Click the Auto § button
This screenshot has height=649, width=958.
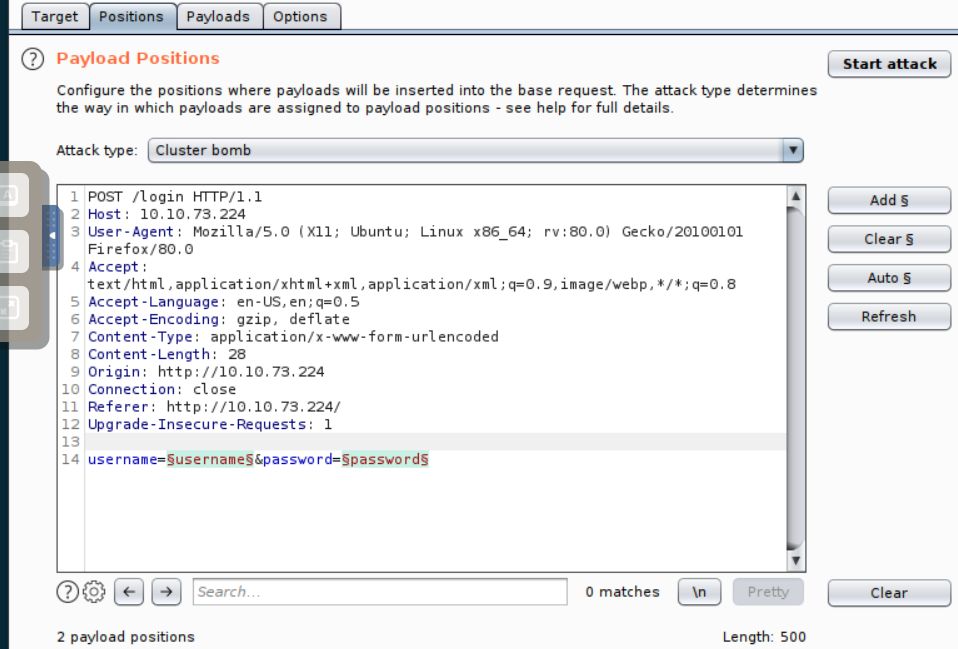888,278
